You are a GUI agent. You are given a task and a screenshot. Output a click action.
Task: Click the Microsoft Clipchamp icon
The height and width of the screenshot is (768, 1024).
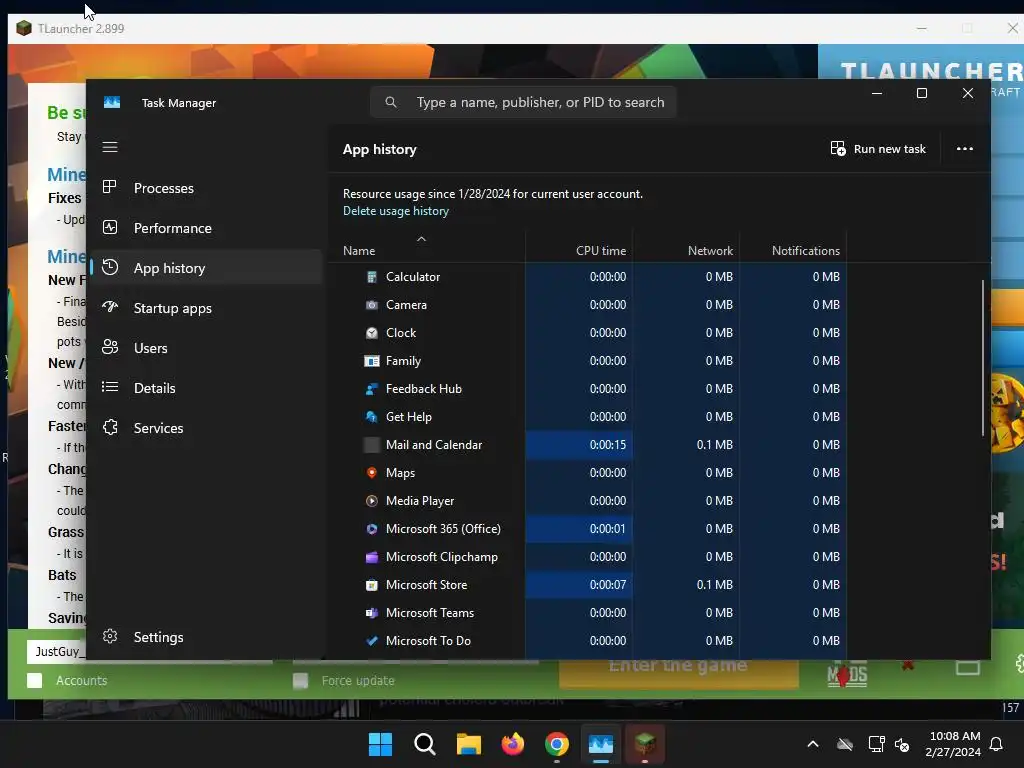(x=372, y=557)
